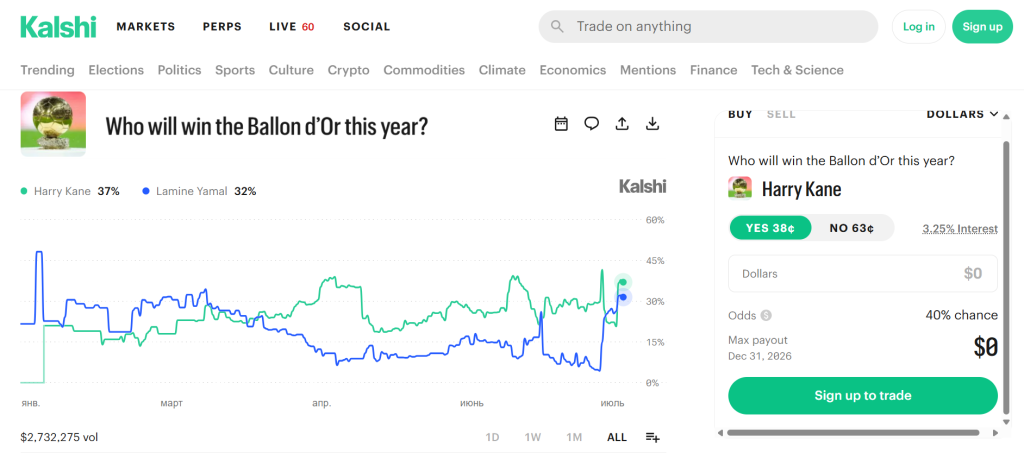The width and height of the screenshot is (1024, 459).
Task: Click the green Harry Kane legend dot
Action: (24, 191)
